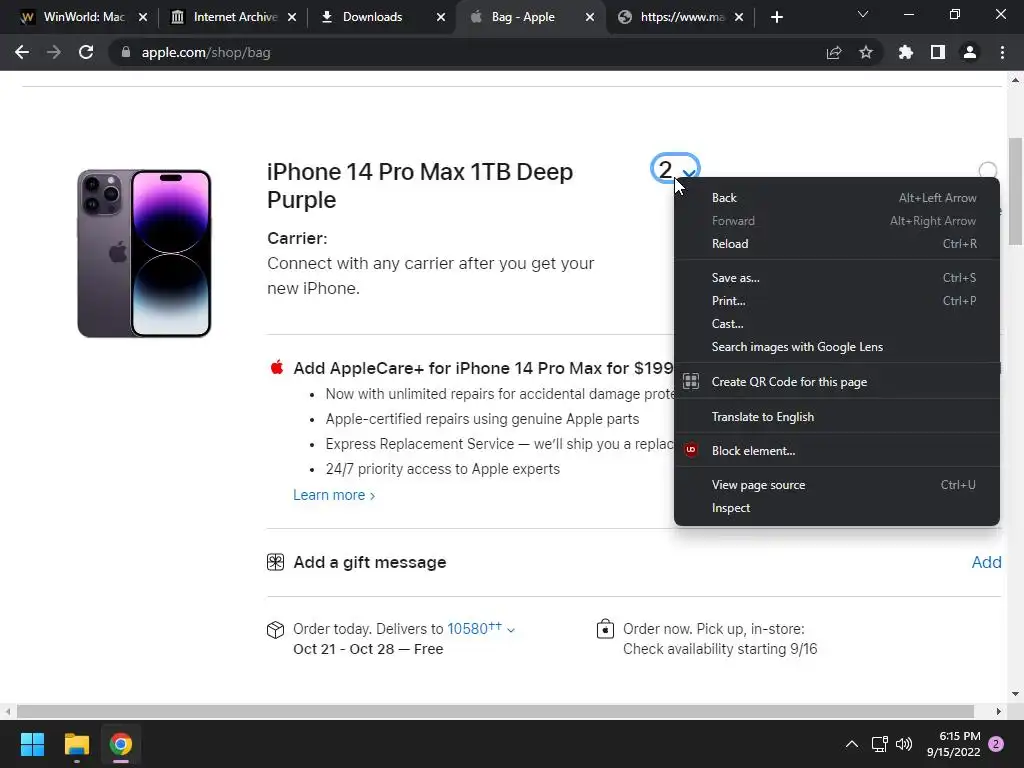Close the Downloads tab
The width and height of the screenshot is (1024, 768).
441,17
